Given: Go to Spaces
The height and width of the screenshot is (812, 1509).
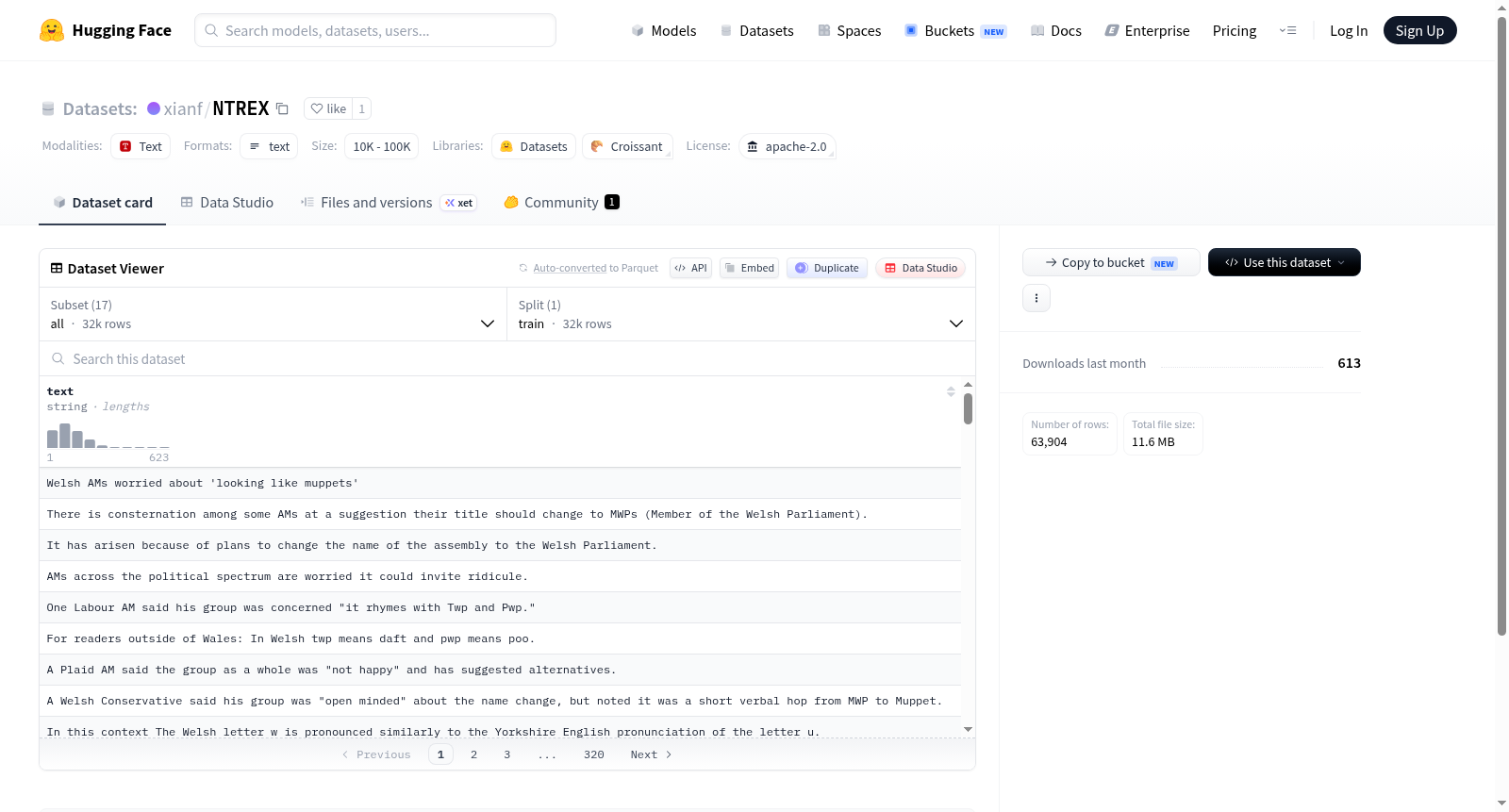Looking at the screenshot, I should coord(849,30).
